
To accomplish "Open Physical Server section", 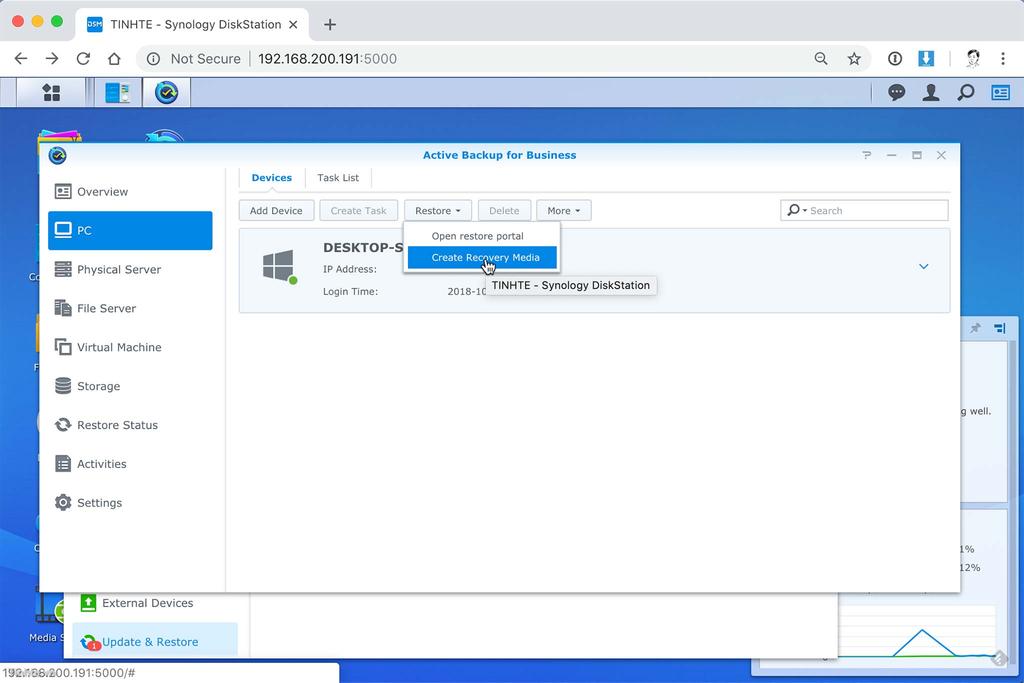I will coord(130,269).
